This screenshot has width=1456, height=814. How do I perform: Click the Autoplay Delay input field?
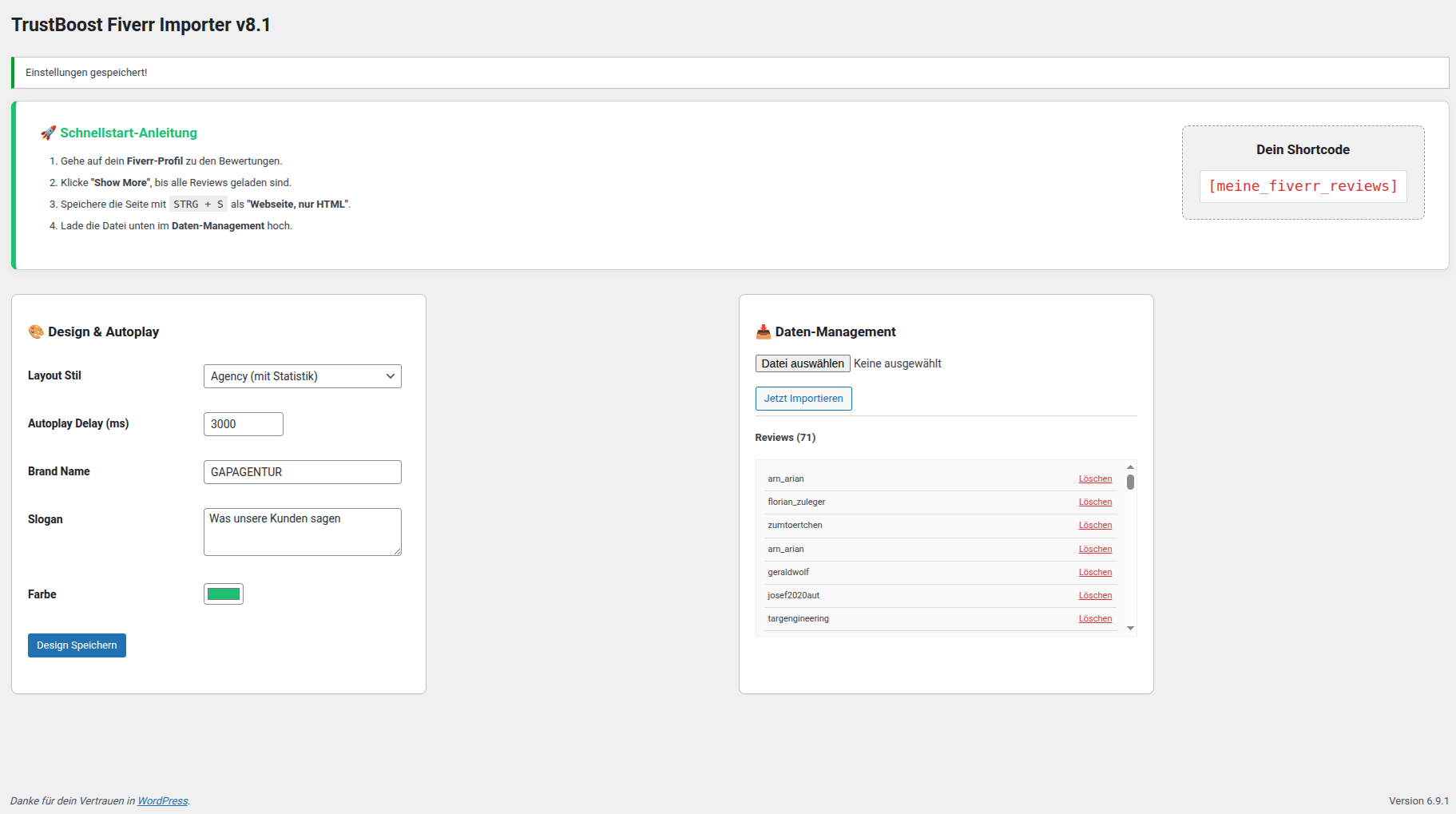tap(243, 424)
